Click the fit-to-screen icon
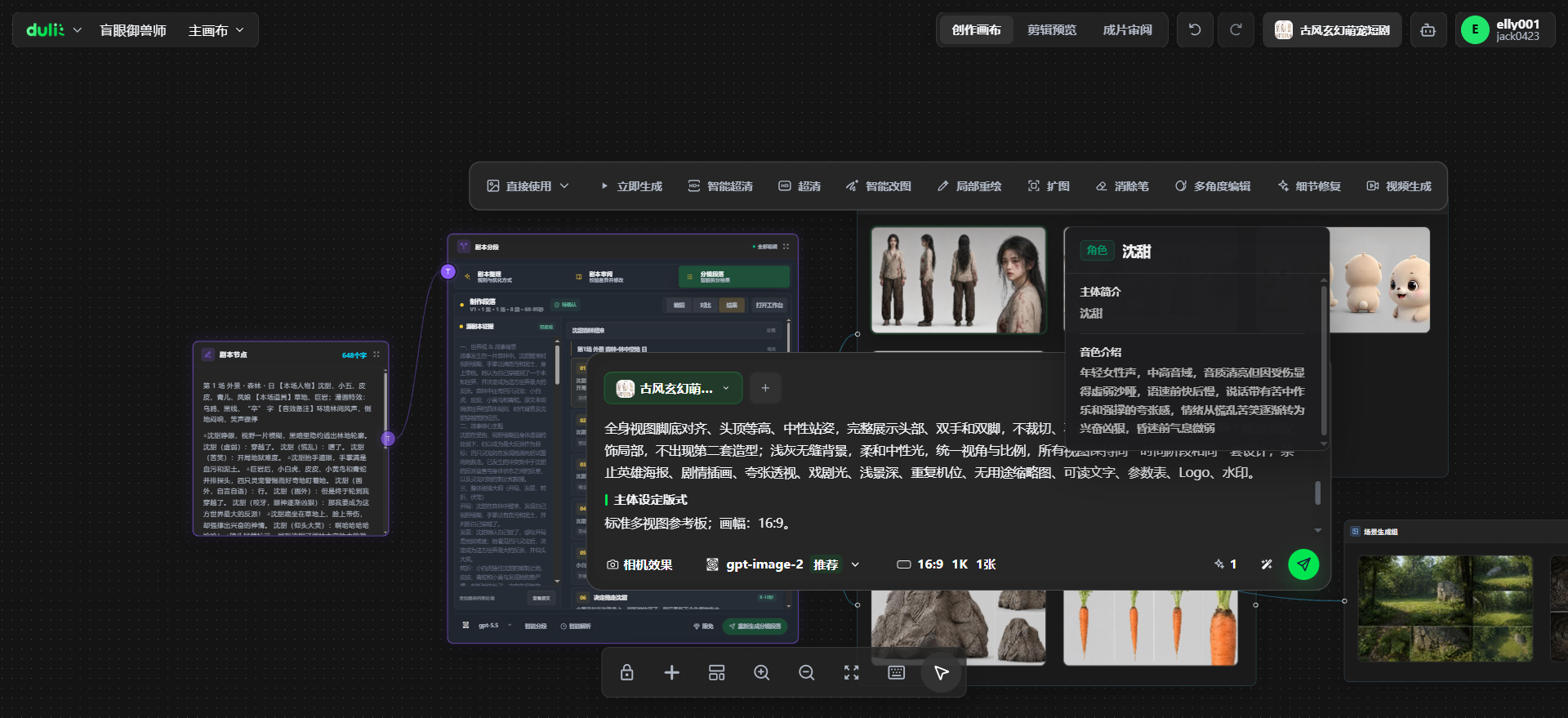 [x=851, y=672]
